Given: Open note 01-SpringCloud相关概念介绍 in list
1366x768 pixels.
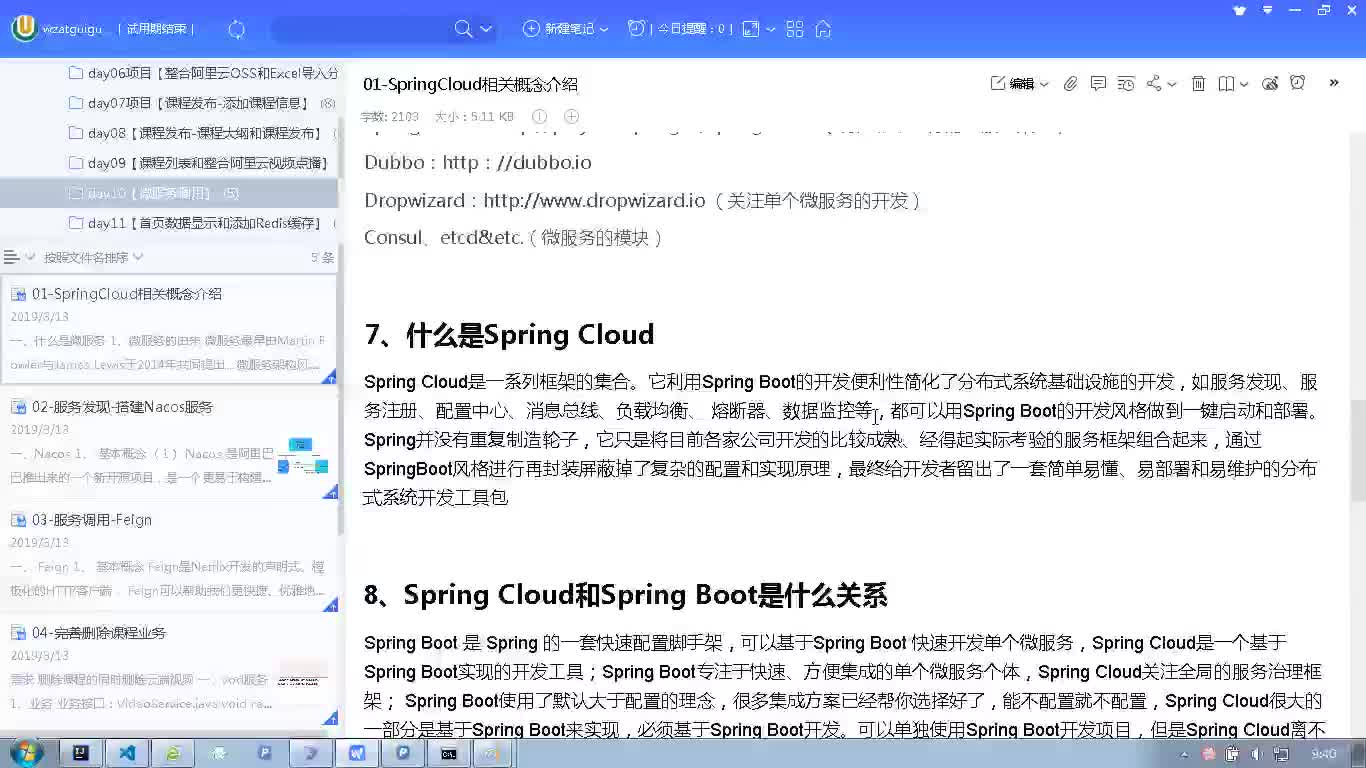Looking at the screenshot, I should [x=169, y=329].
